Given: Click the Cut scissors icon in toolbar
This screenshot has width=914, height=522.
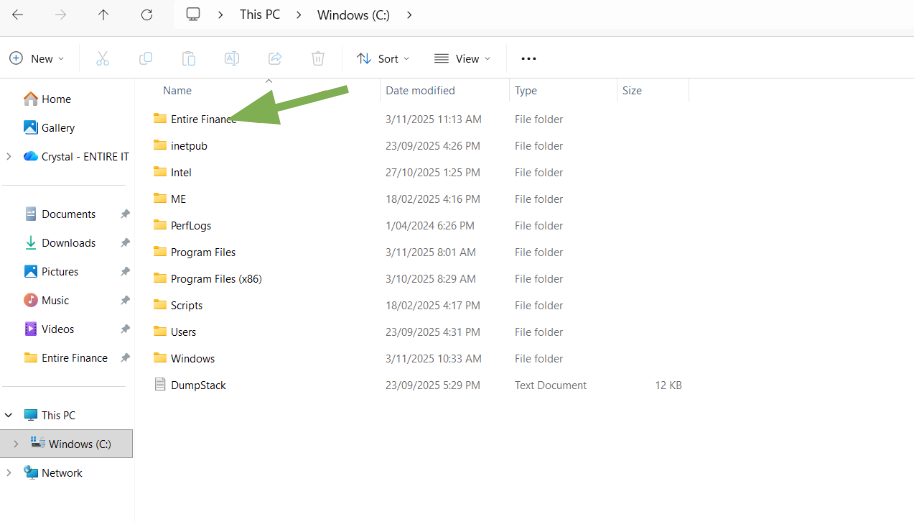Looking at the screenshot, I should tap(102, 59).
